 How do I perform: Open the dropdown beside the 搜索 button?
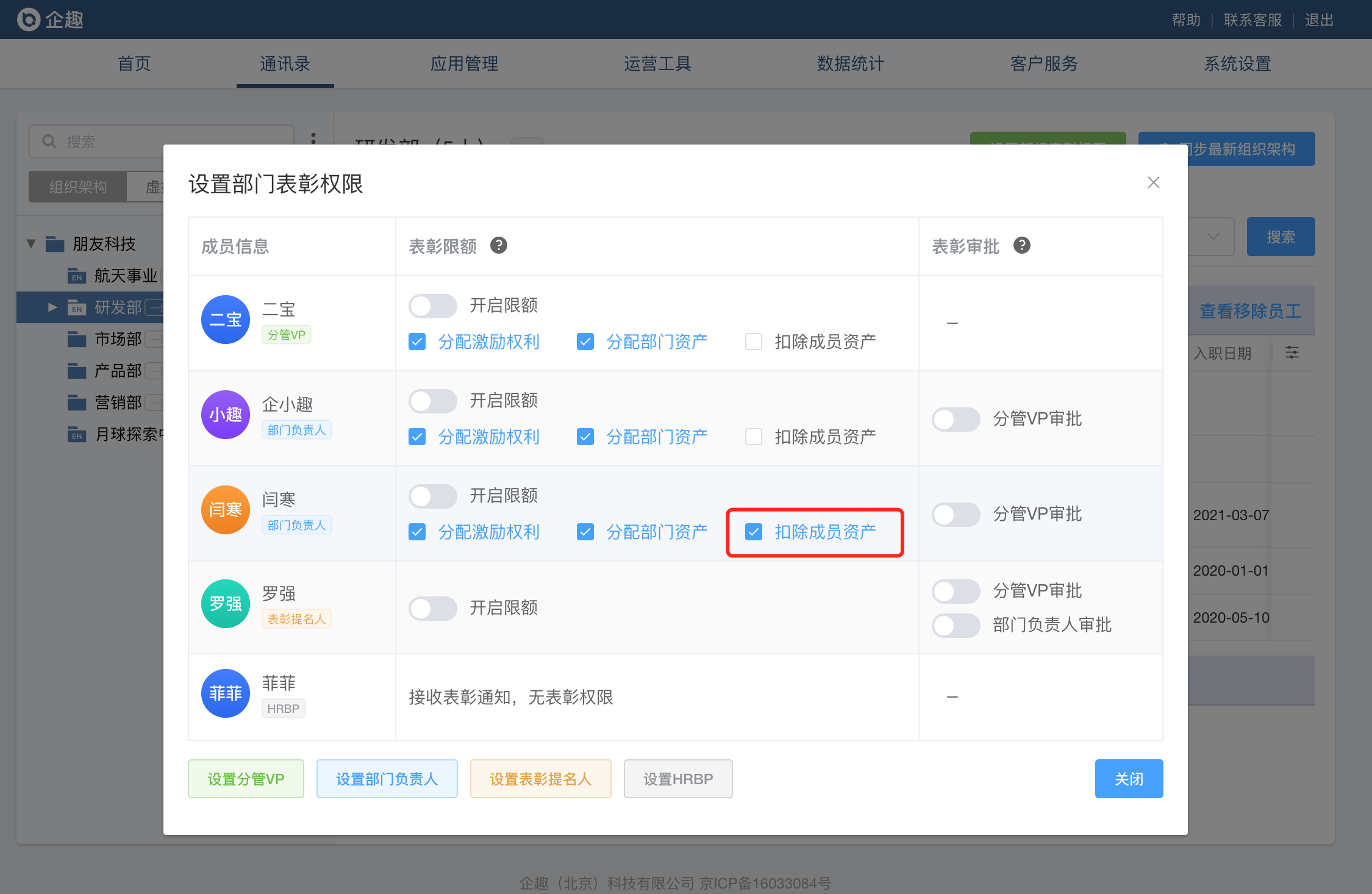point(1212,237)
